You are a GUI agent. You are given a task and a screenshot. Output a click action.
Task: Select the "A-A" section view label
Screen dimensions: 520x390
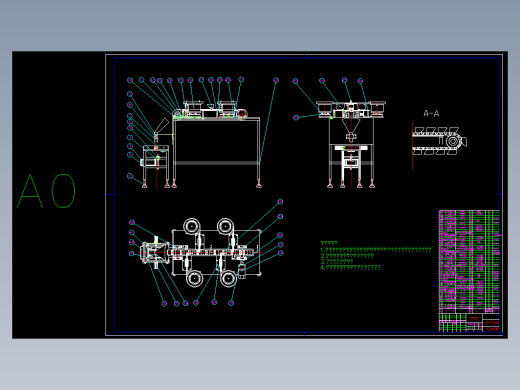coord(431,114)
